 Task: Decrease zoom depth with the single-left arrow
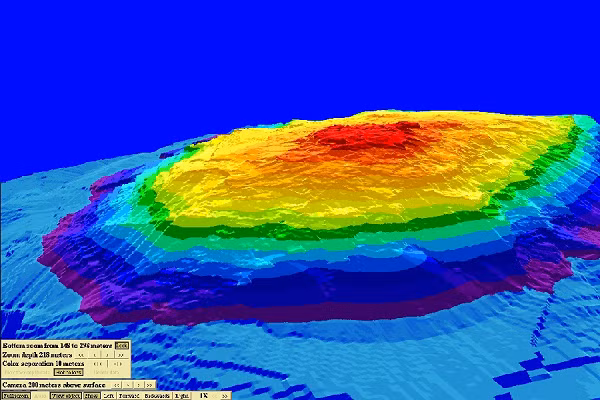(95, 354)
